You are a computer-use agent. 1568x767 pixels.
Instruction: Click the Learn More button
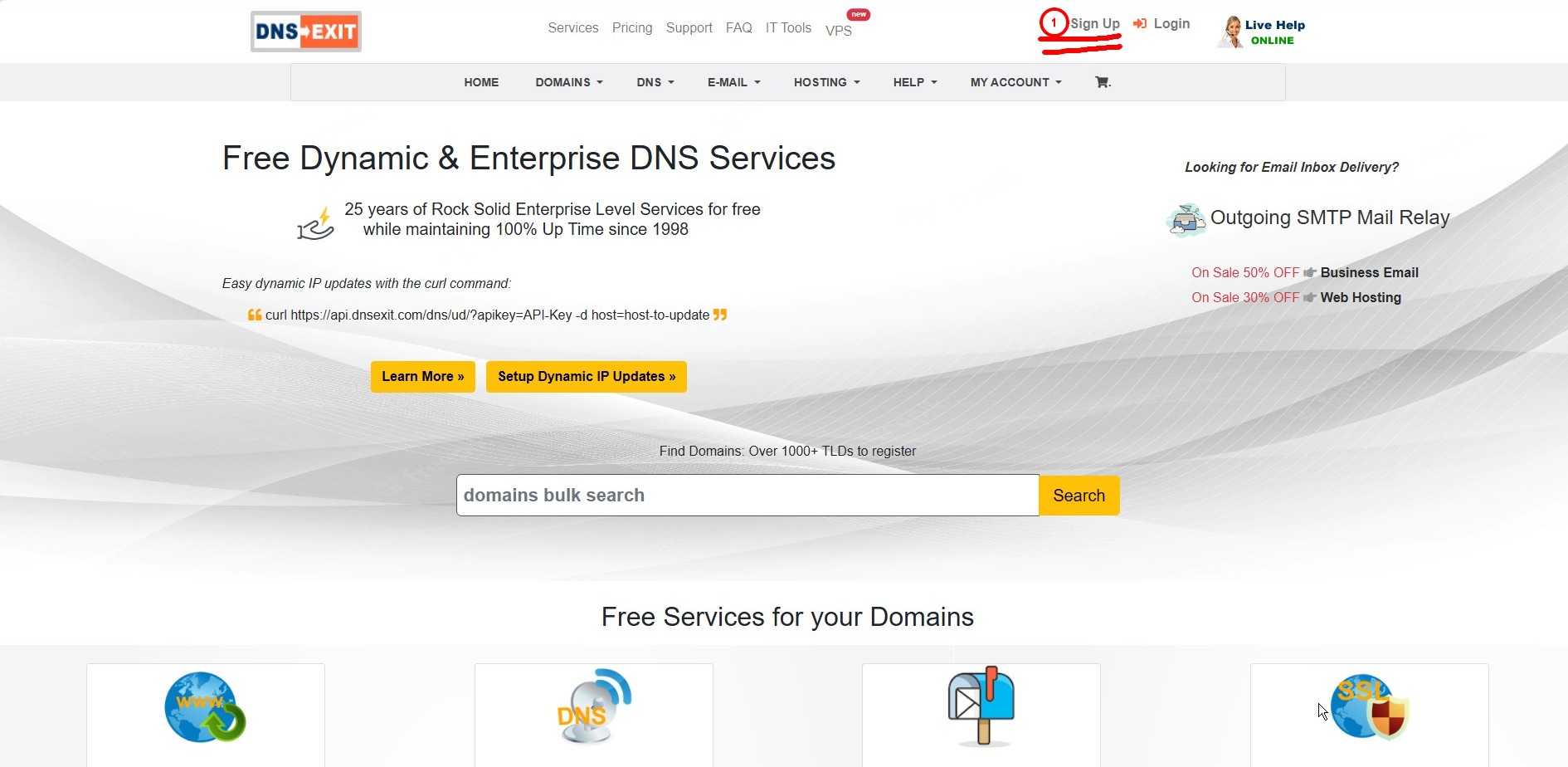422,376
